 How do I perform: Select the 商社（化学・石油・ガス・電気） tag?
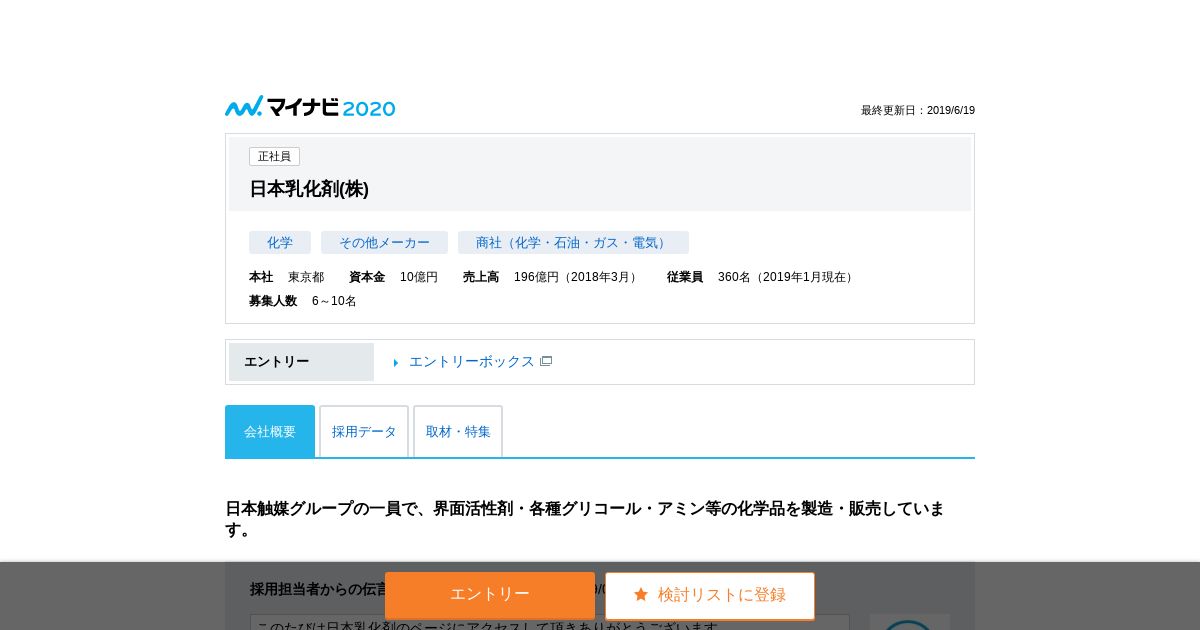pos(573,243)
